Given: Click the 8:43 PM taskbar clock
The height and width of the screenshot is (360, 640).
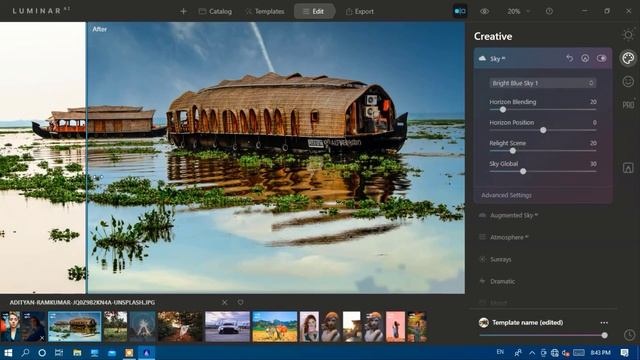Looking at the screenshot, I should click(x=600, y=353).
